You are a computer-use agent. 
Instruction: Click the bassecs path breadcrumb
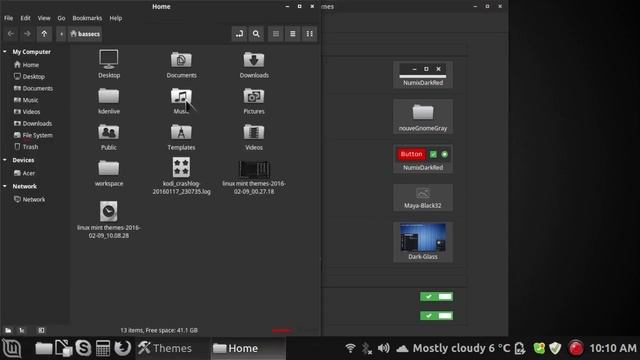(85, 34)
